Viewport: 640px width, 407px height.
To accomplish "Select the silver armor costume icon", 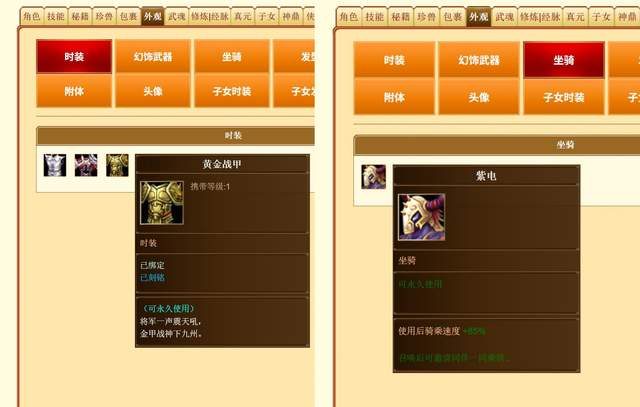I will click(x=55, y=165).
